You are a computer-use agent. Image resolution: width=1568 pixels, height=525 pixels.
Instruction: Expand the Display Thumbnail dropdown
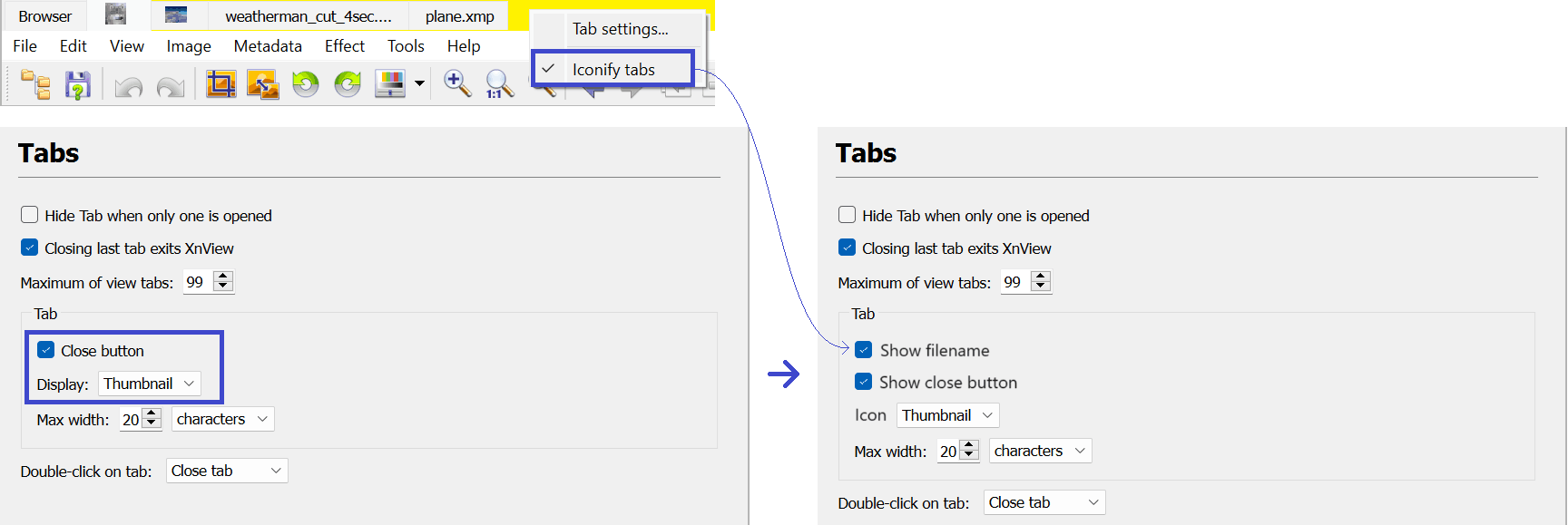149,384
